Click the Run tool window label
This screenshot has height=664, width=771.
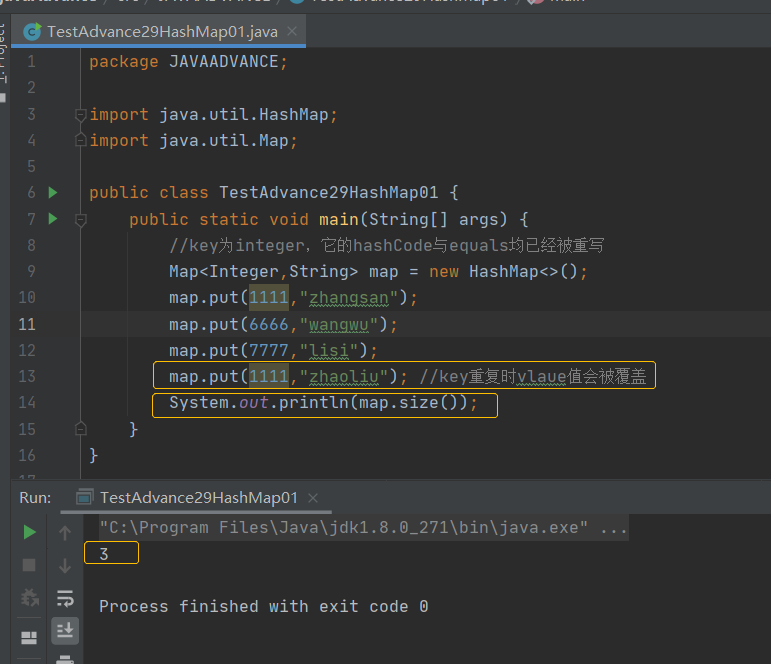(35, 498)
